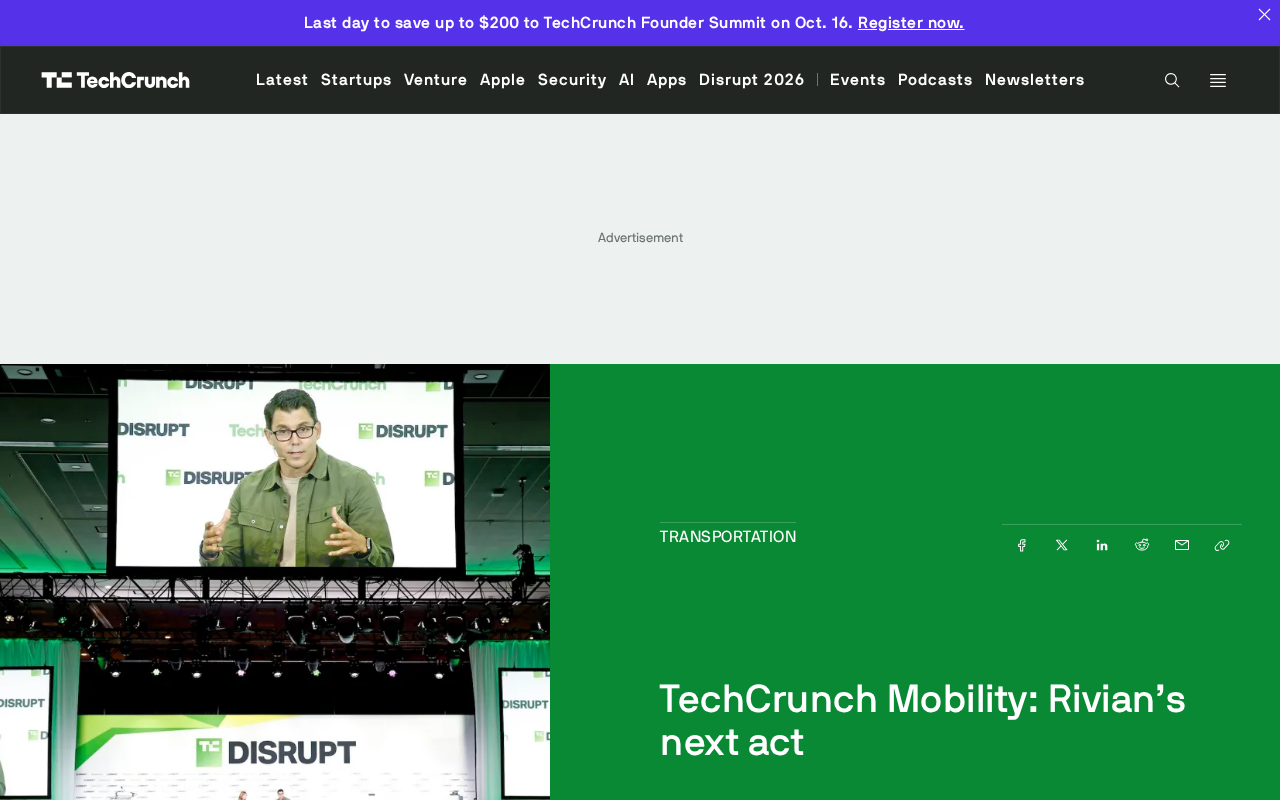Open the Newsletters page

(1035, 79)
